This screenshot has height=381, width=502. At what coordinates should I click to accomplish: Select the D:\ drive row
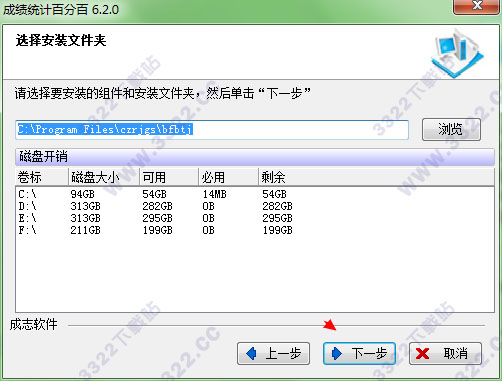tap(255, 206)
